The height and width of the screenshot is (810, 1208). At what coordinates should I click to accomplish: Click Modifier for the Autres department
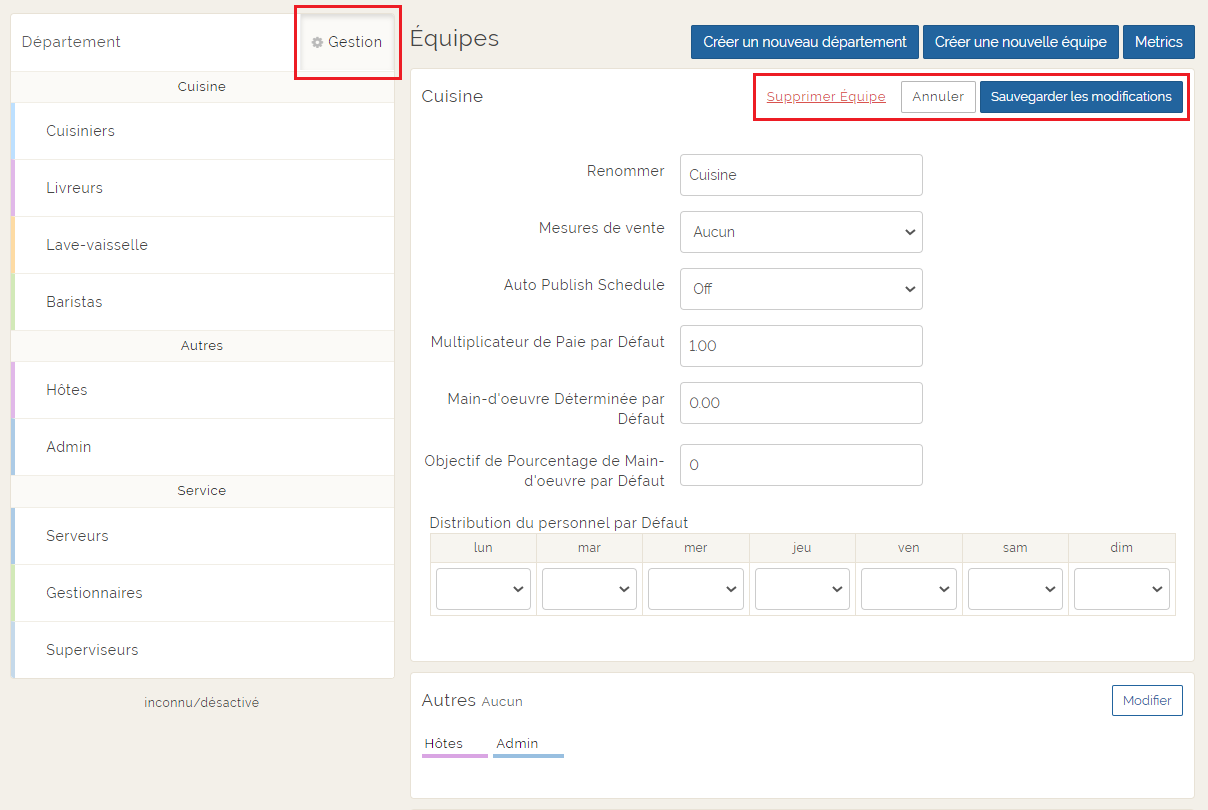point(1146,701)
